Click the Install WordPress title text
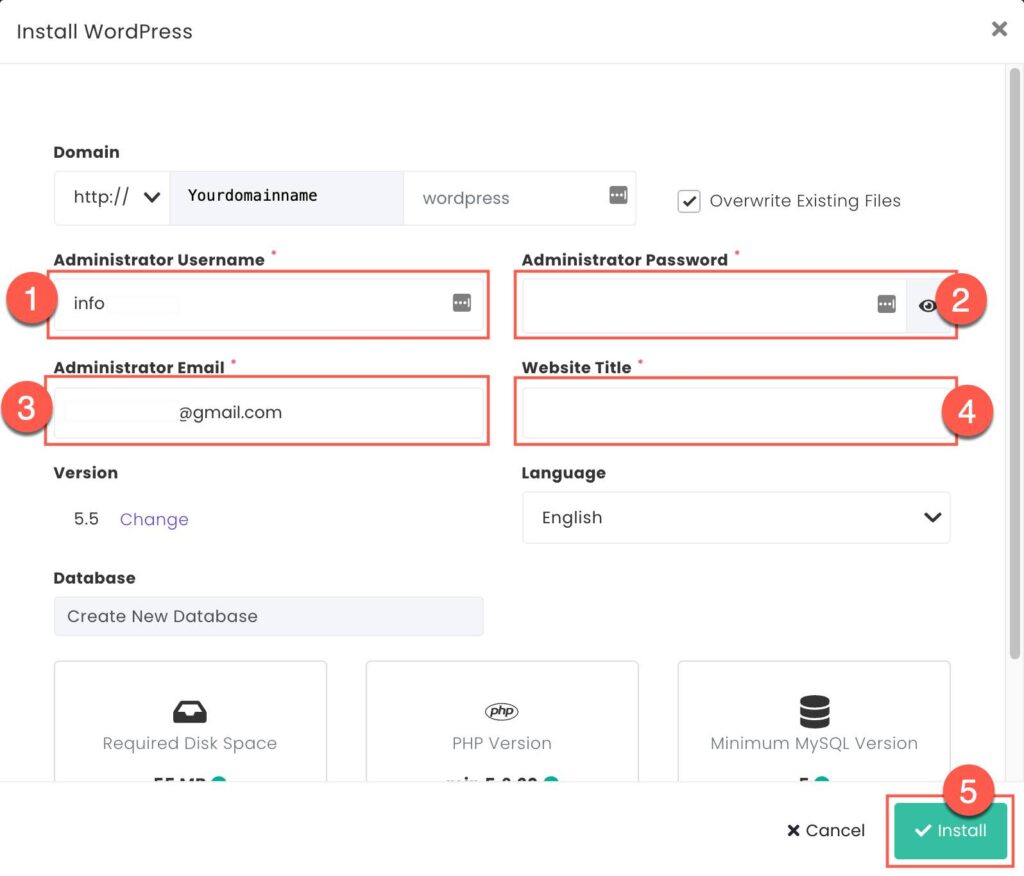Image resolution: width=1024 pixels, height=876 pixels. coord(104,31)
